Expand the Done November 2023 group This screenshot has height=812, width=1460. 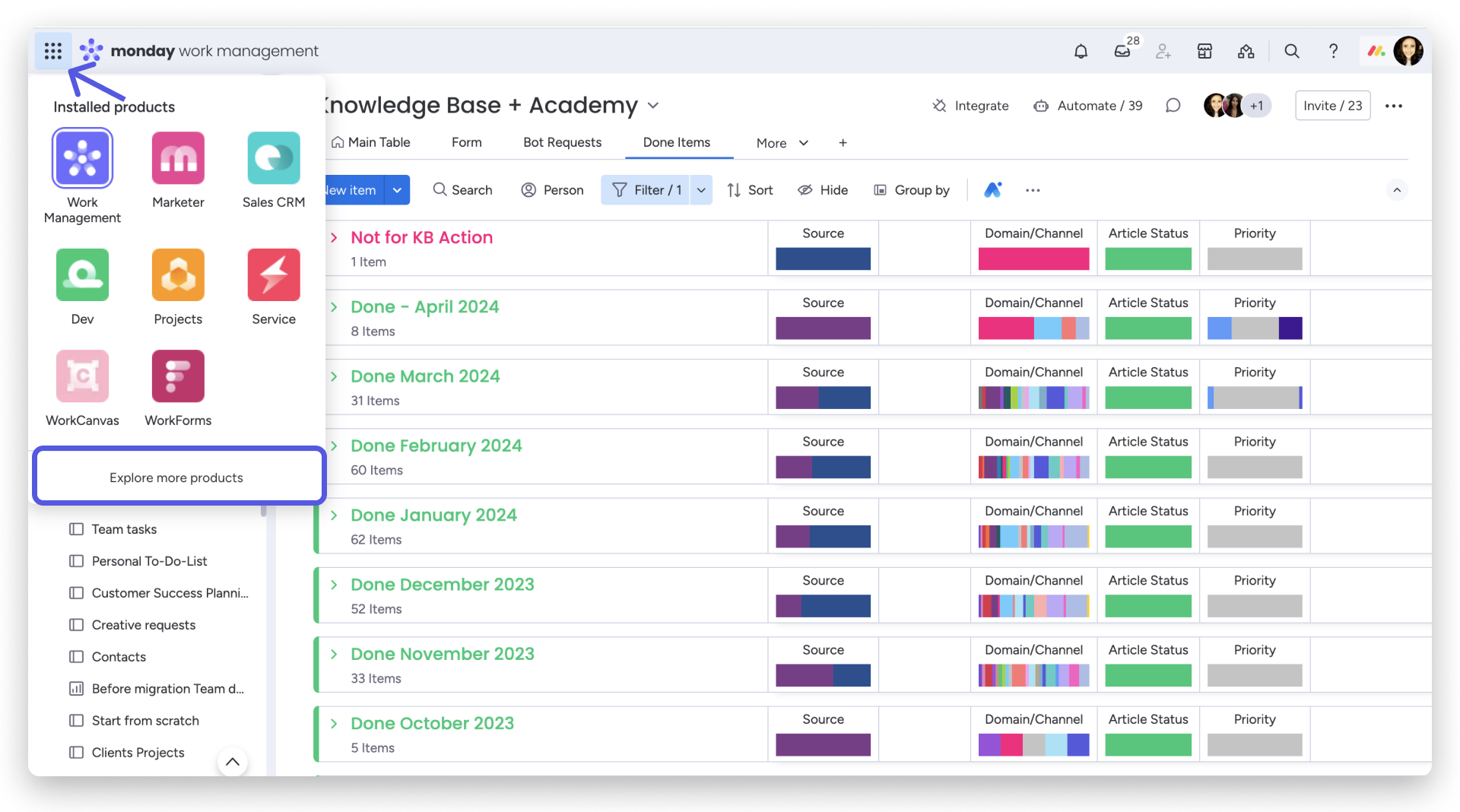334,655
